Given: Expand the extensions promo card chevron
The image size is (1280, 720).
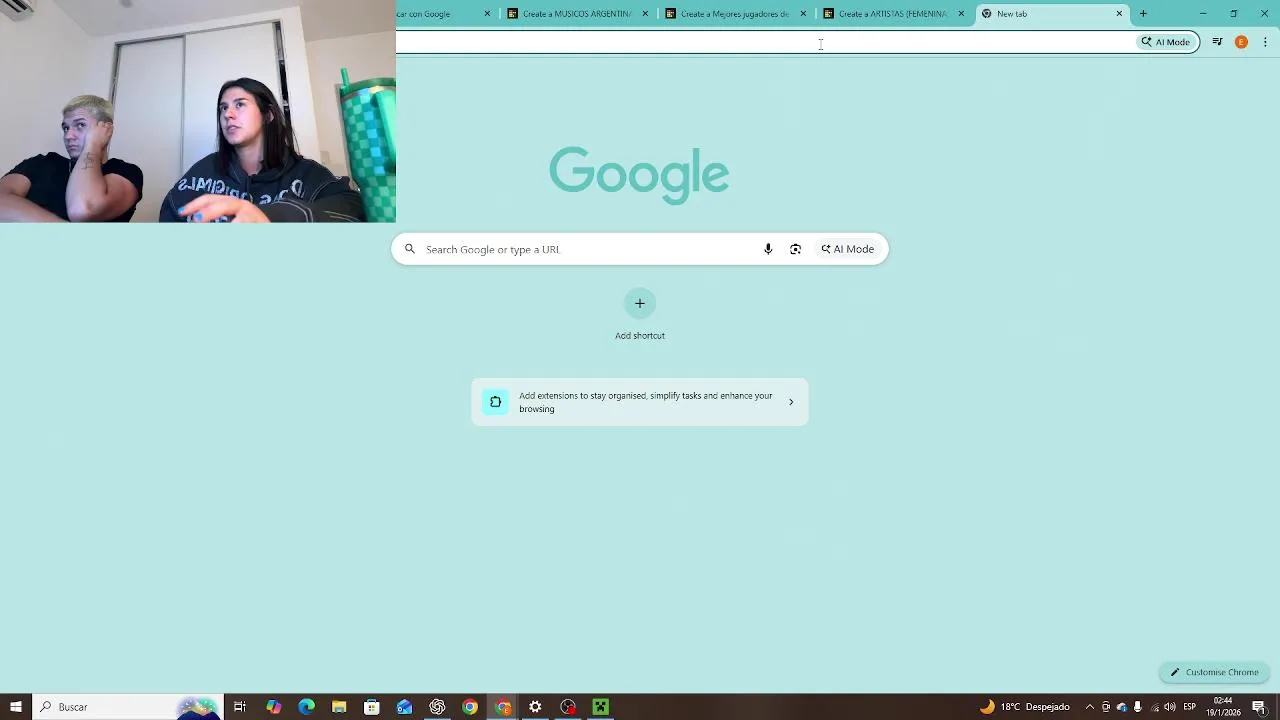Looking at the screenshot, I should (791, 402).
